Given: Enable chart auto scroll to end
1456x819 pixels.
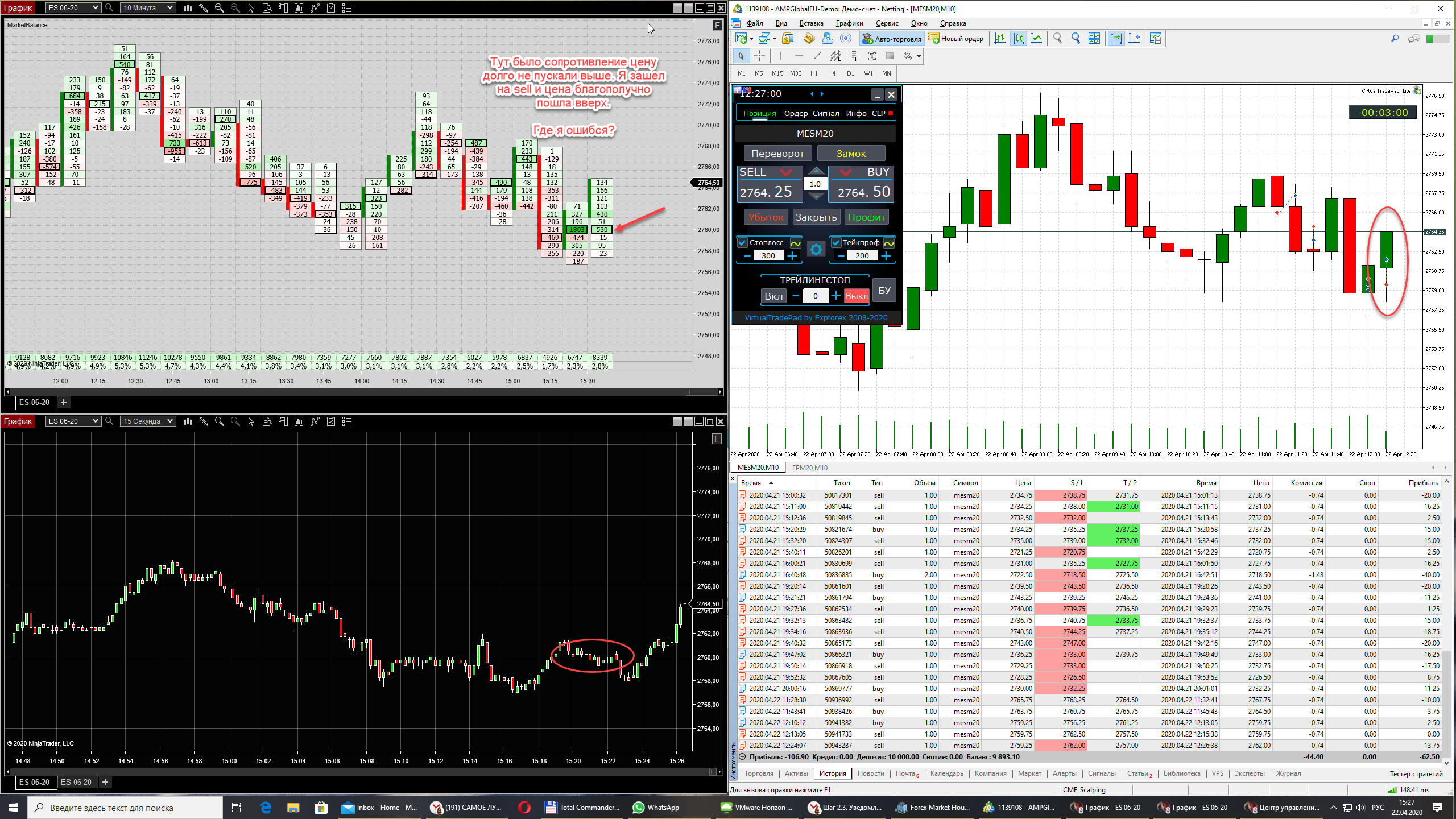Looking at the screenshot, I should pos(1116,38).
